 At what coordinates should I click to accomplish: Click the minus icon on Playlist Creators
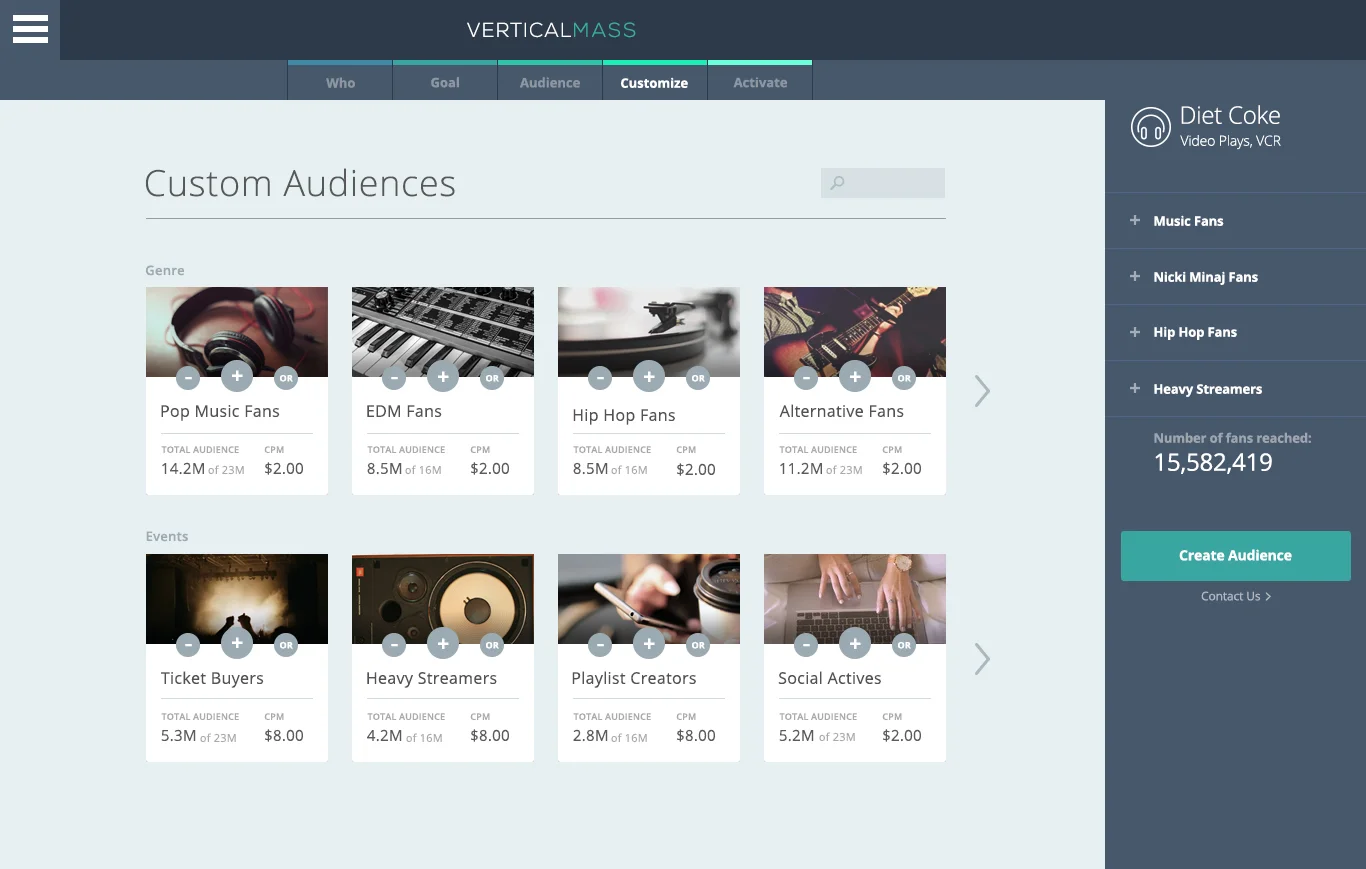600,644
